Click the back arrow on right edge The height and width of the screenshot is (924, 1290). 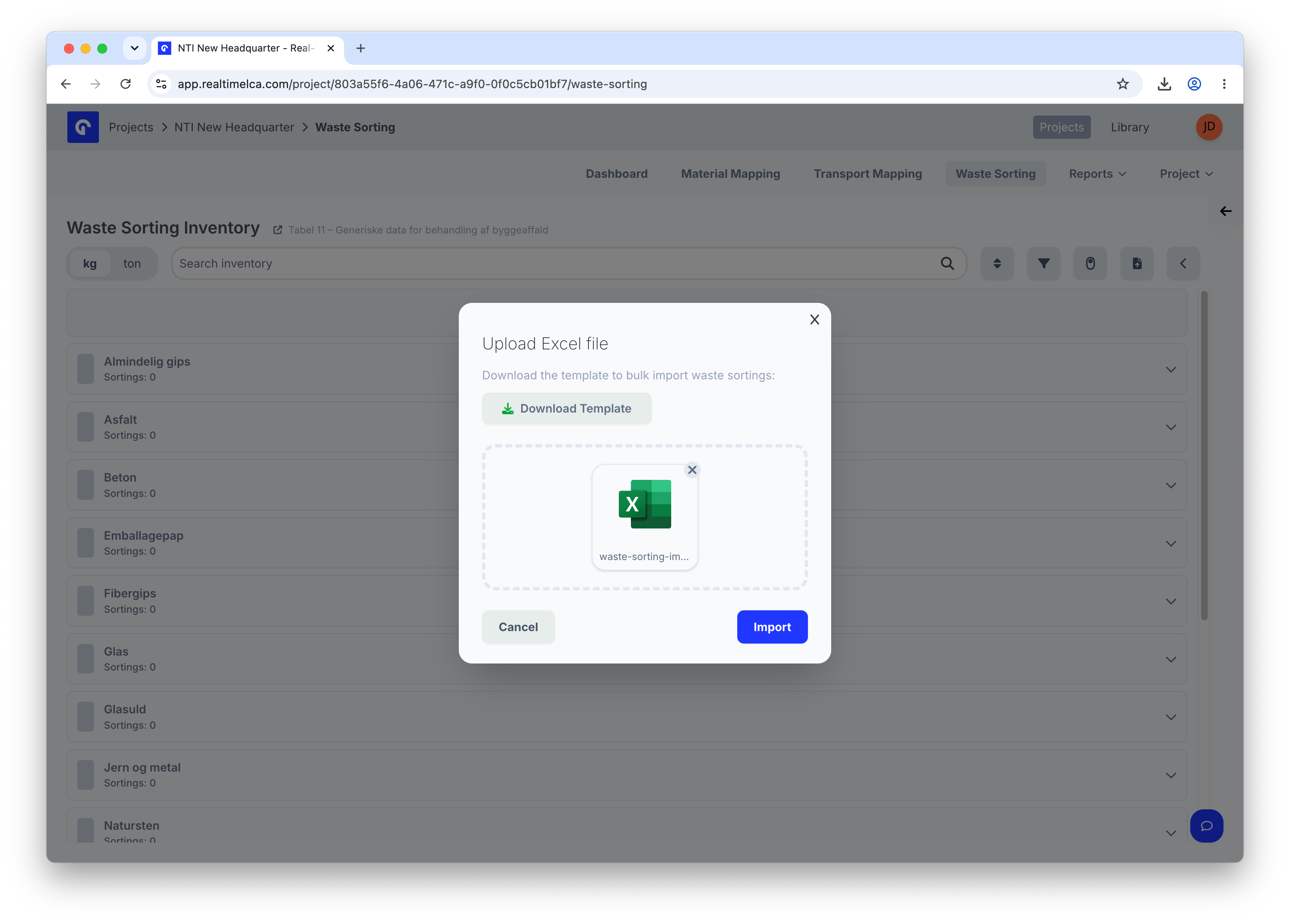[1225, 211]
